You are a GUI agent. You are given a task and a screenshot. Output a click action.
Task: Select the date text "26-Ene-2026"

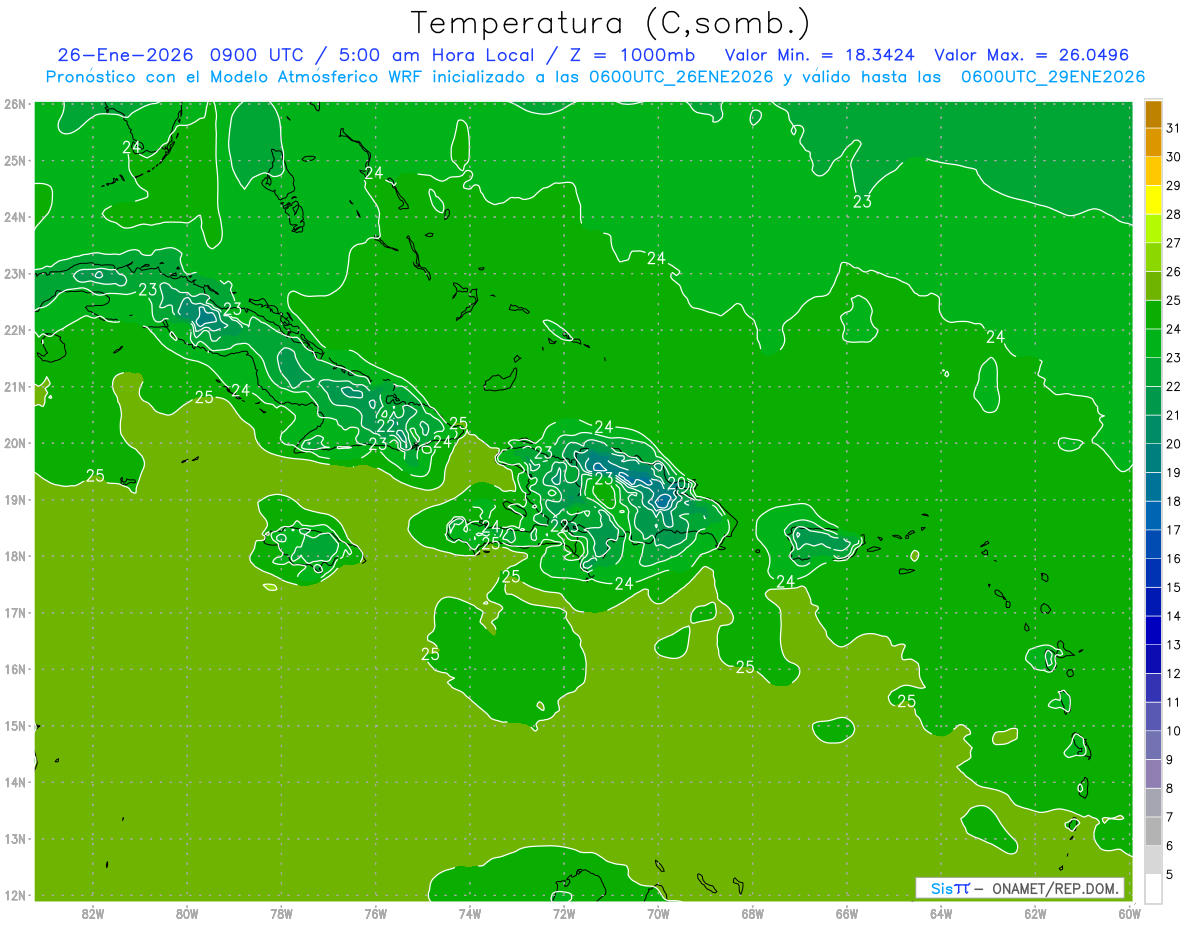[x=125, y=55]
